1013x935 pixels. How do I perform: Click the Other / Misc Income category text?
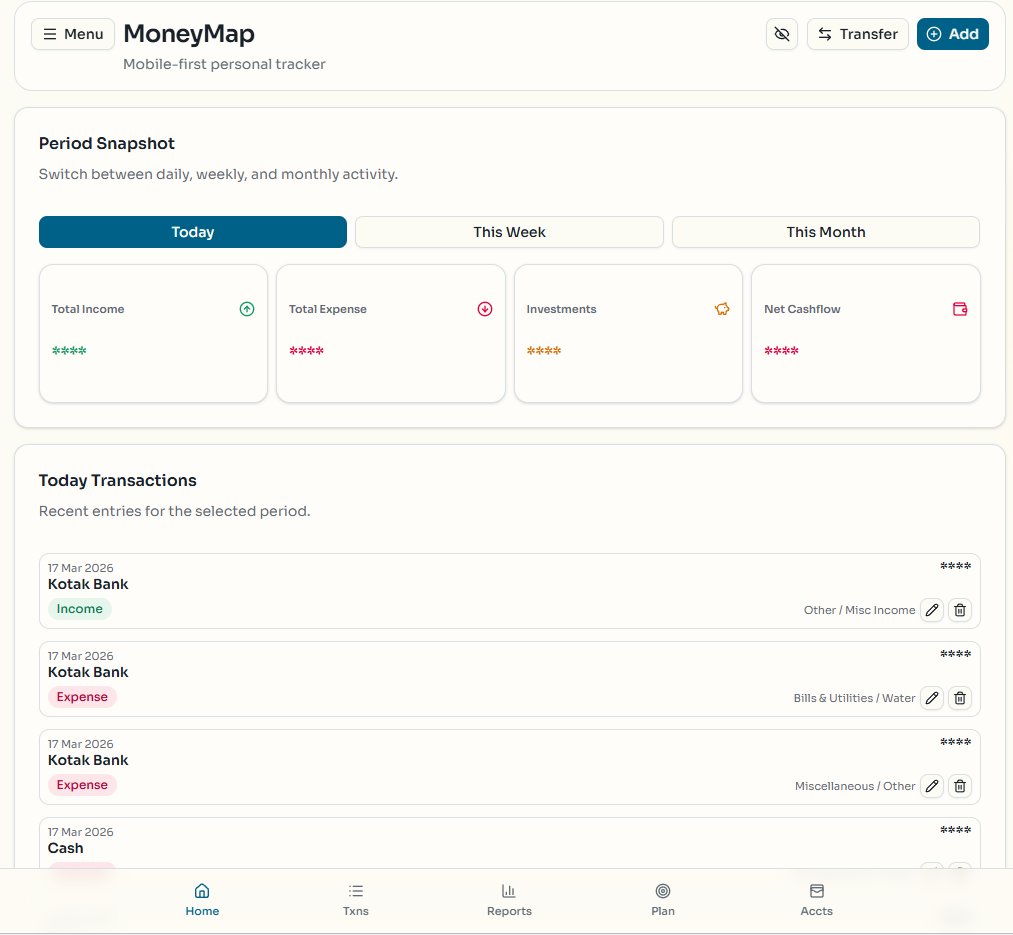click(x=859, y=610)
